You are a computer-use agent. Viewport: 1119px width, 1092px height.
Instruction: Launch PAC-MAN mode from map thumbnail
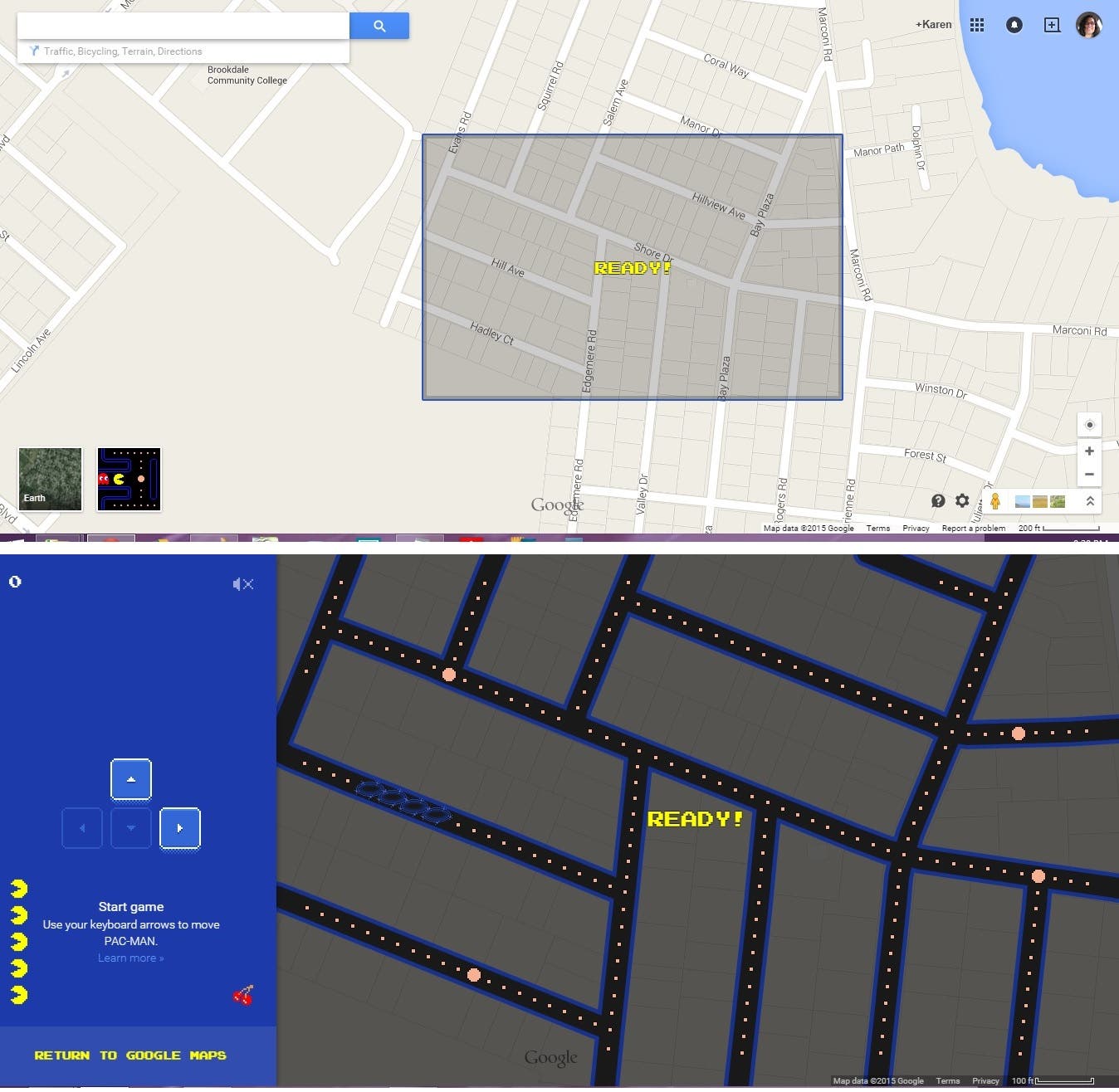tap(129, 479)
